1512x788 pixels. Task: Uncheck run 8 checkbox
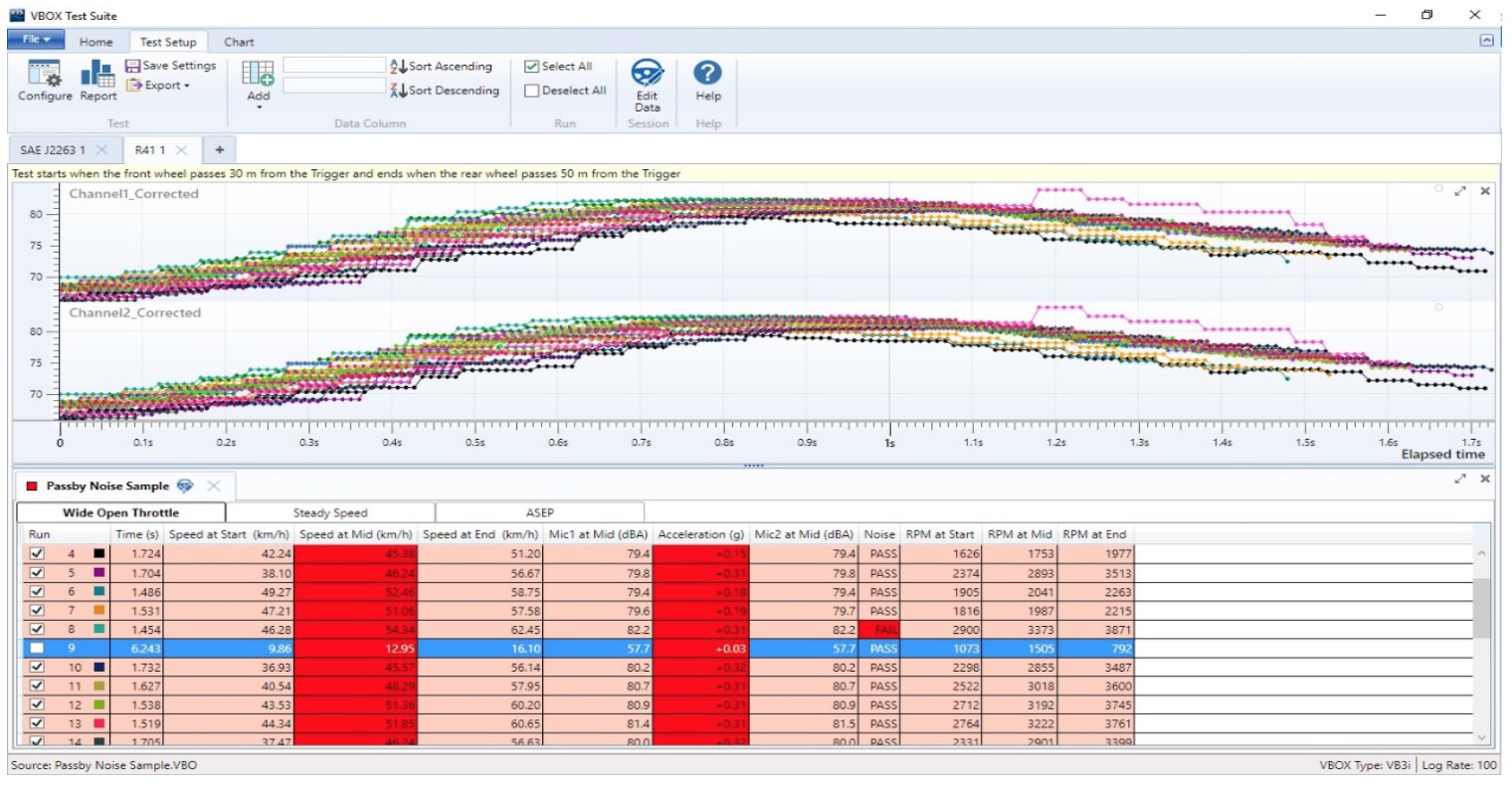pos(37,630)
